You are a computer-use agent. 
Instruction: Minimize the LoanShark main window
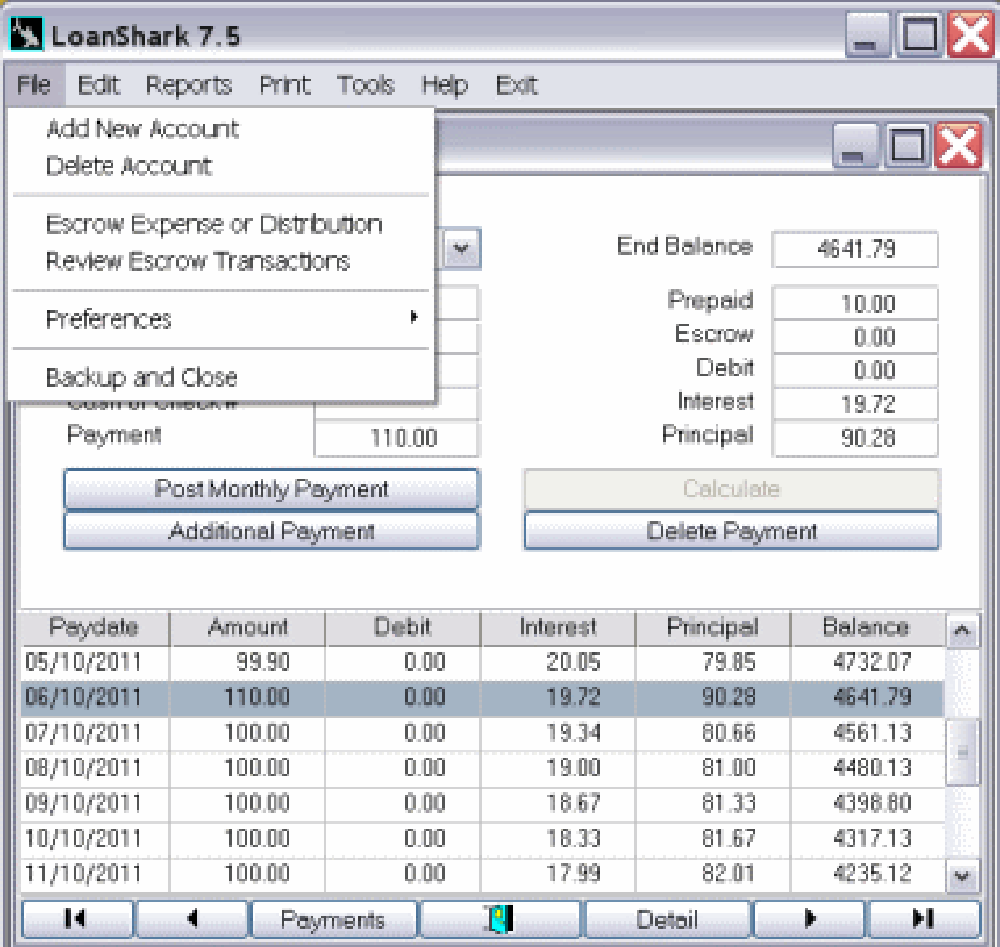click(x=867, y=34)
